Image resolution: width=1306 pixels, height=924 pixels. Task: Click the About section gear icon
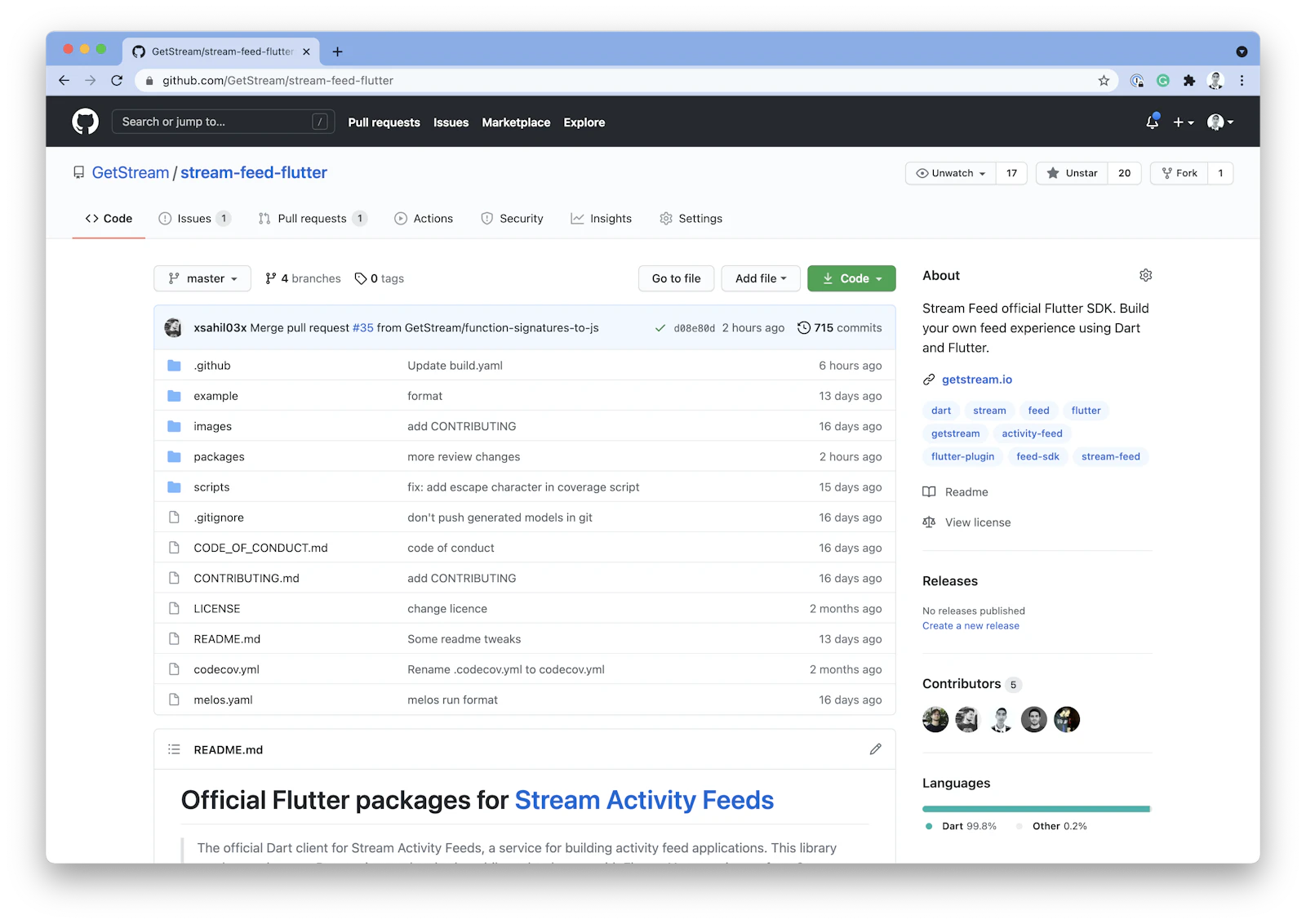coord(1145,275)
